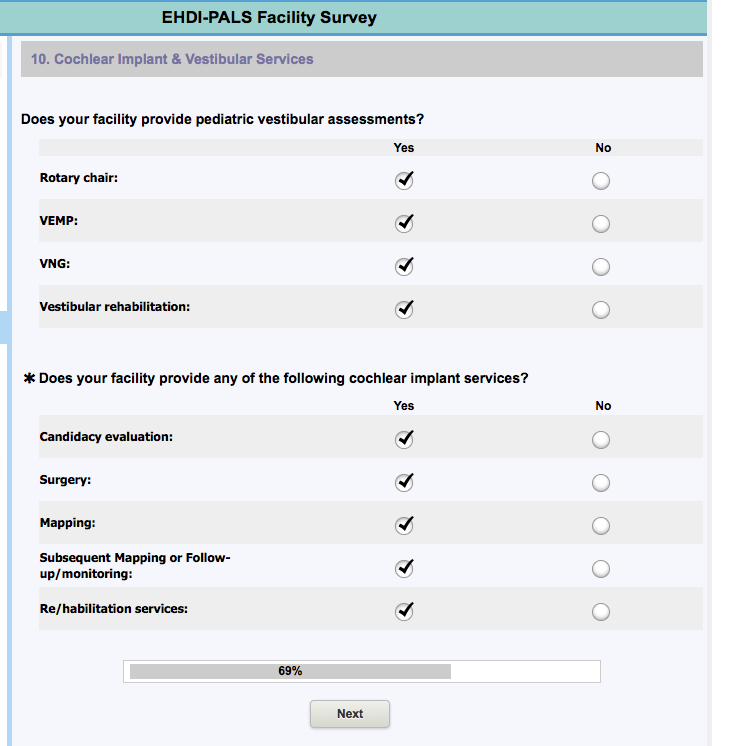The image size is (750, 746).
Task: Click the Next button
Action: (350, 714)
